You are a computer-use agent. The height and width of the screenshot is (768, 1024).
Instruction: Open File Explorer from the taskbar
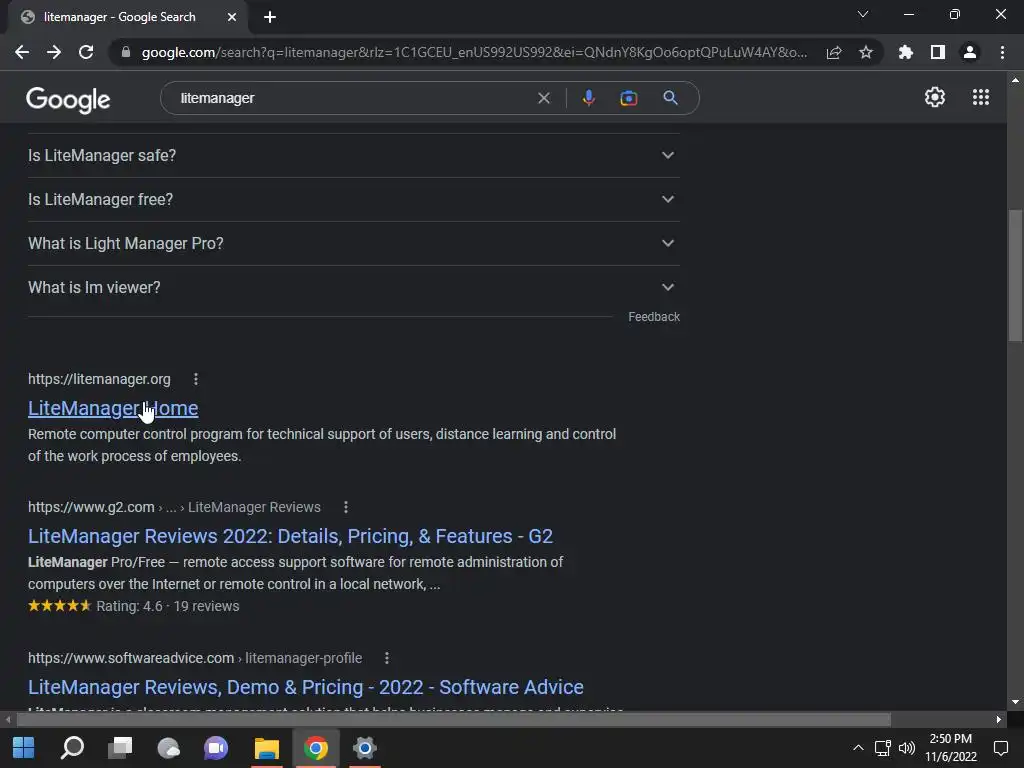click(266, 748)
